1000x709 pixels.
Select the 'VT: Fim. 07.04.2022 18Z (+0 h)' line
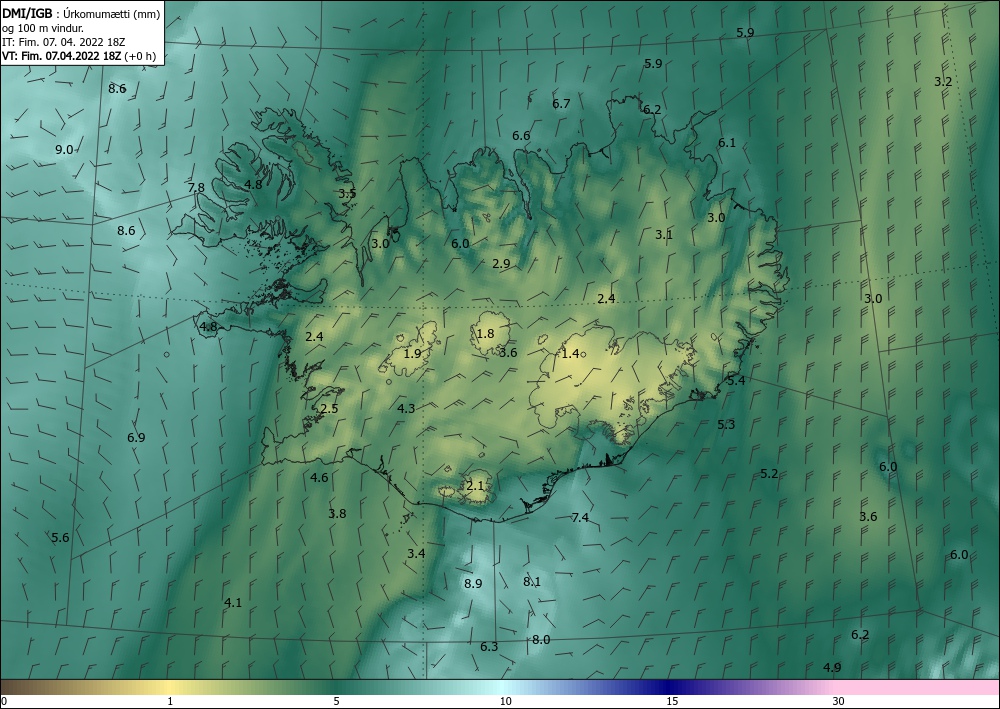[x=79, y=56]
